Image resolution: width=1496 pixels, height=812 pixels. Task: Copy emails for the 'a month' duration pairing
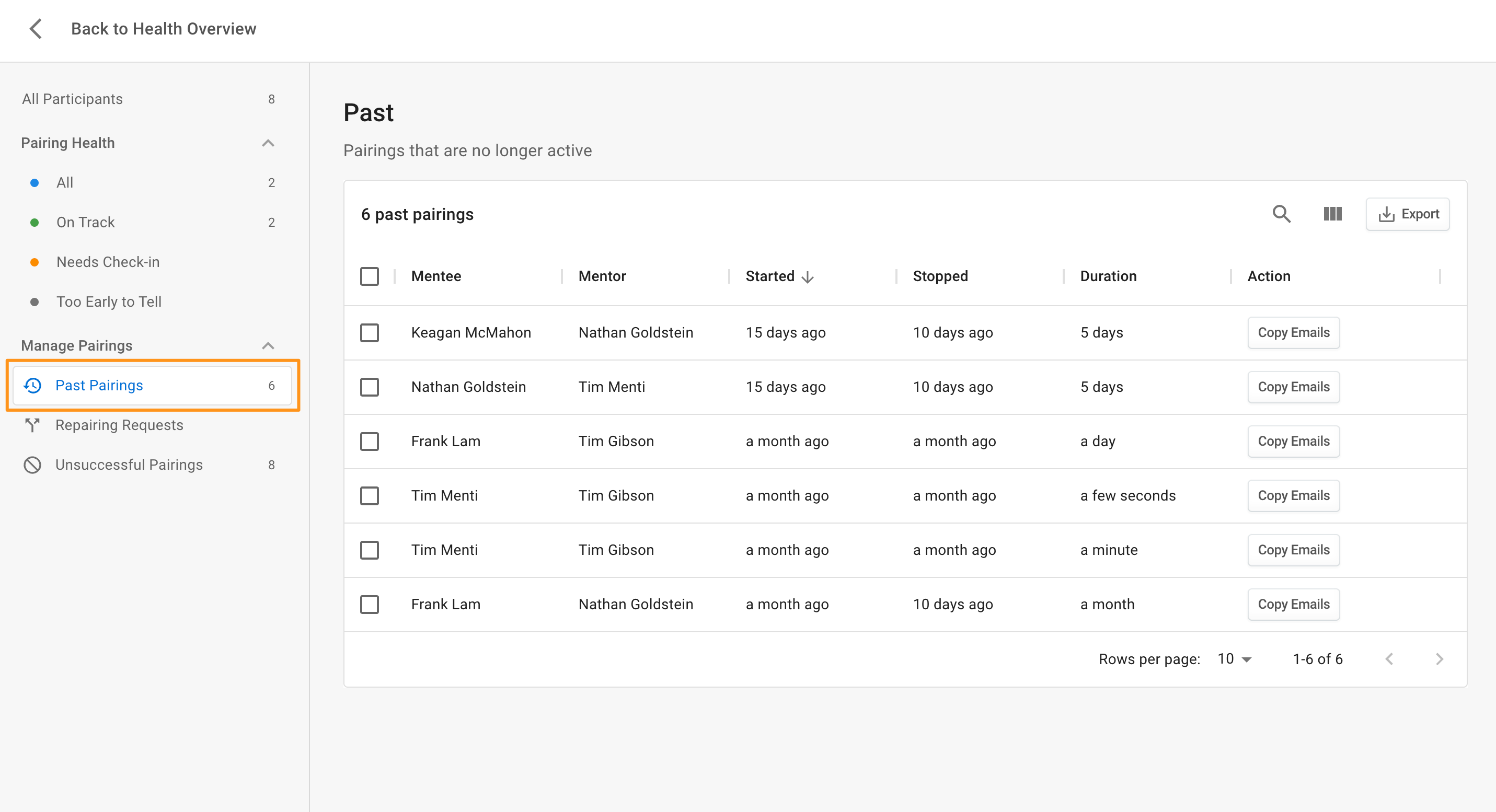[1293, 604]
